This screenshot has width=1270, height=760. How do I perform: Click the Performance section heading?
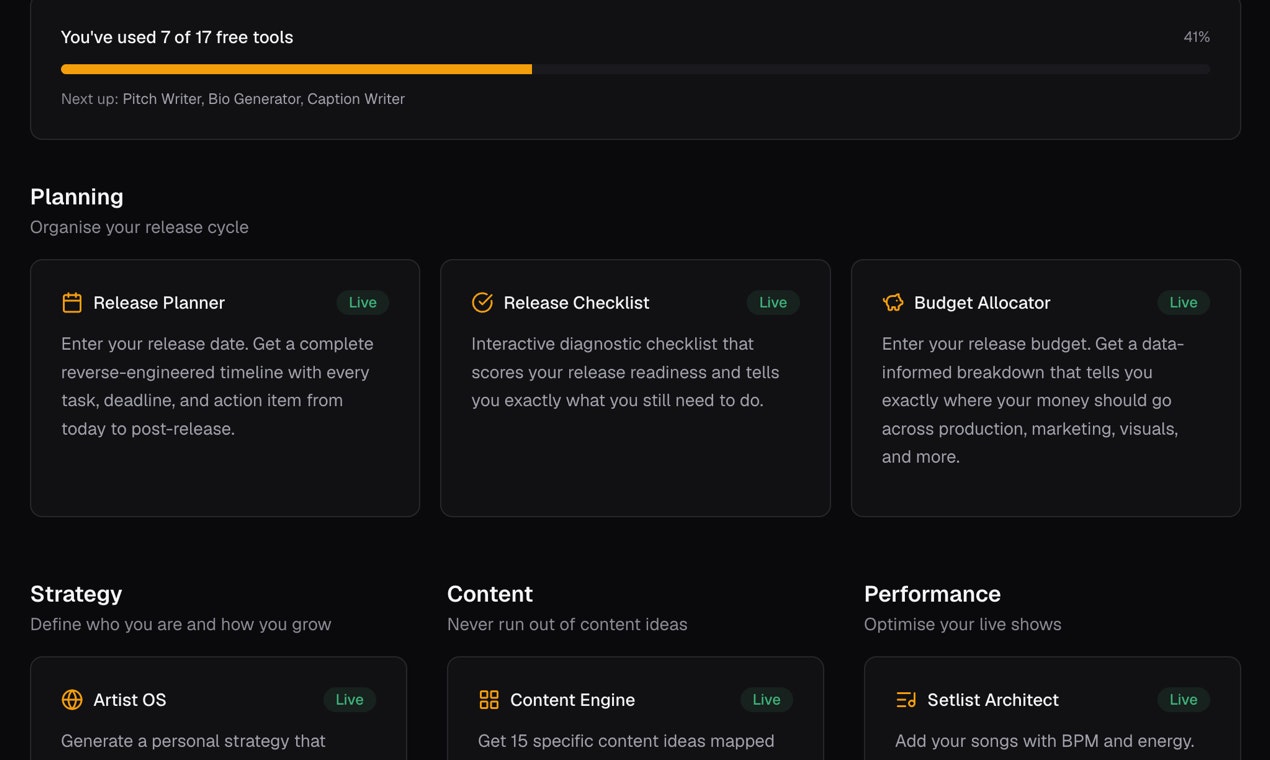tap(932, 594)
